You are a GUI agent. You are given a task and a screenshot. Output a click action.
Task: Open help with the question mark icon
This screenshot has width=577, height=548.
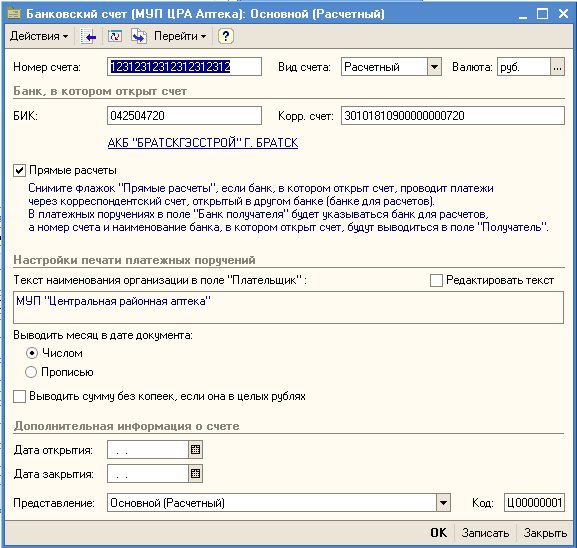225,36
